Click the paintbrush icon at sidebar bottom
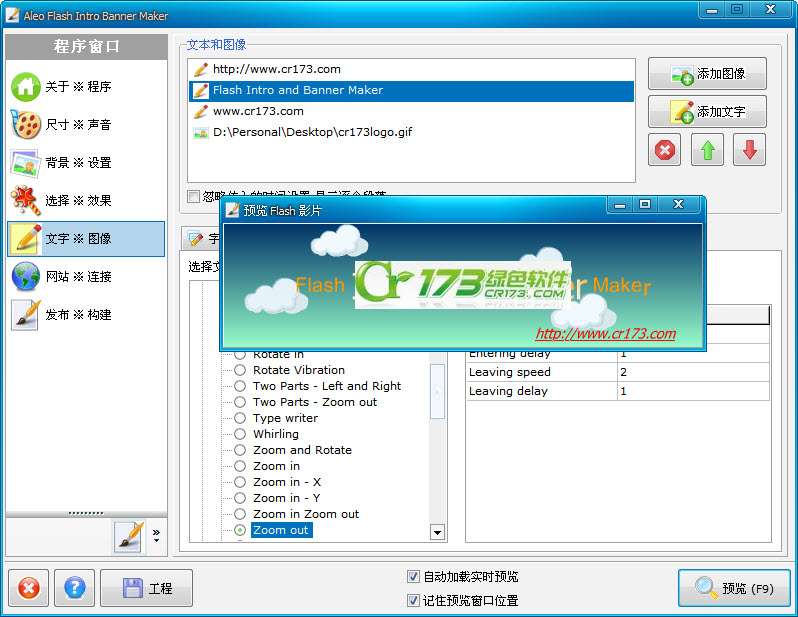 pos(129,536)
